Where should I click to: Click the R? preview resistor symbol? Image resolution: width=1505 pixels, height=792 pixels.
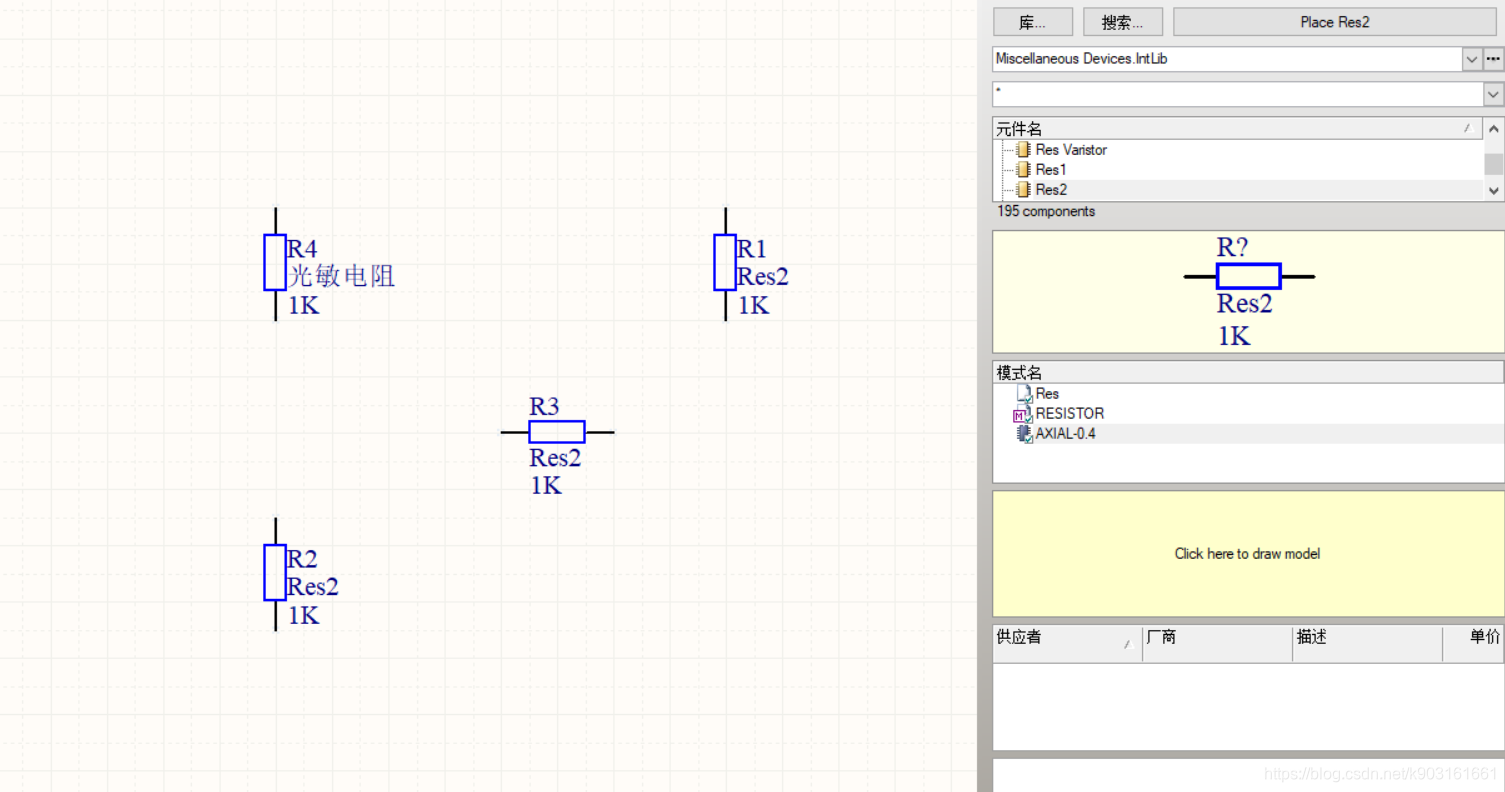[x=1249, y=276]
